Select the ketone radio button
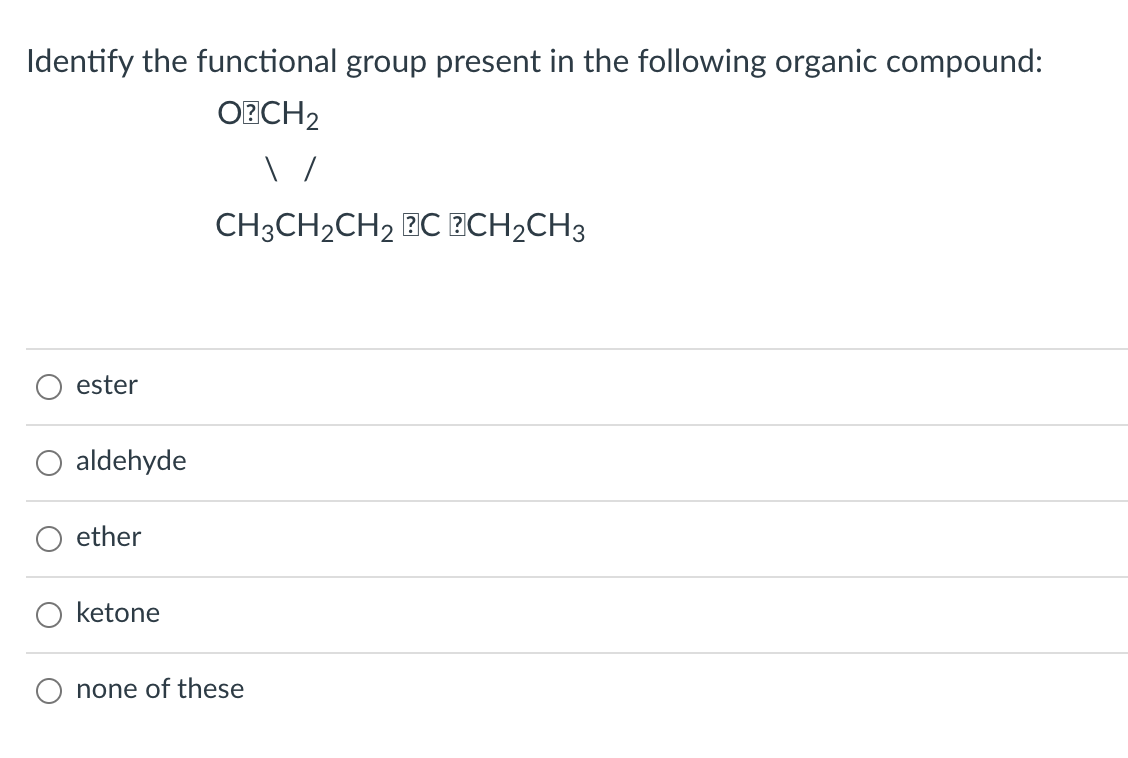The height and width of the screenshot is (758, 1128). click(x=48, y=614)
